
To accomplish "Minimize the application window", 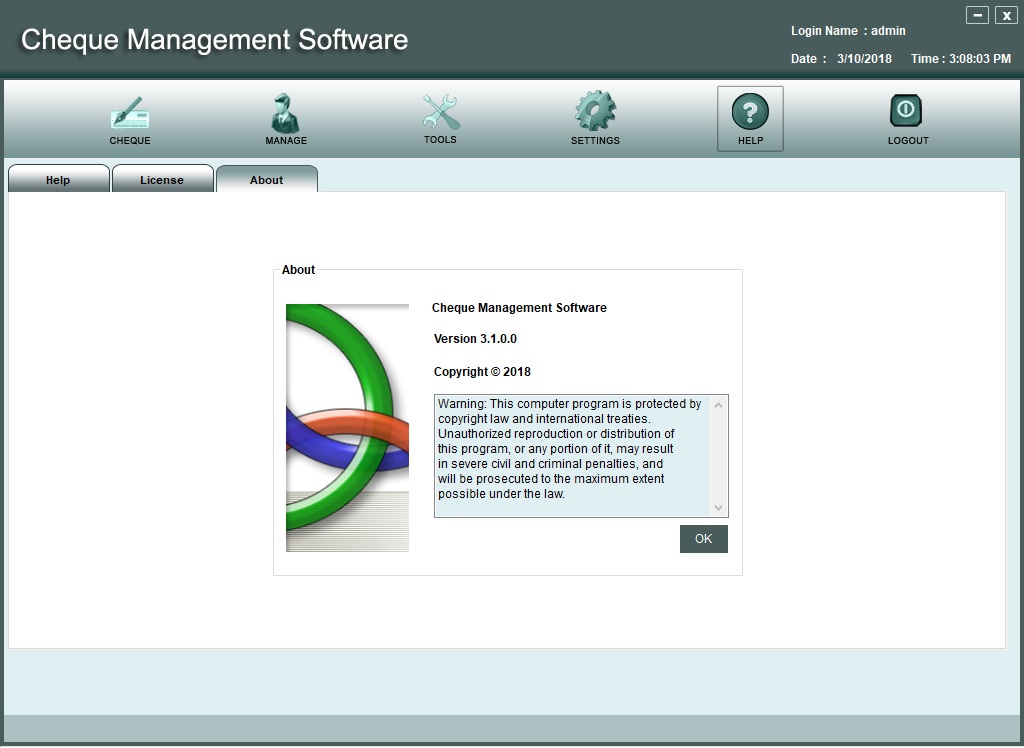I will [x=977, y=15].
